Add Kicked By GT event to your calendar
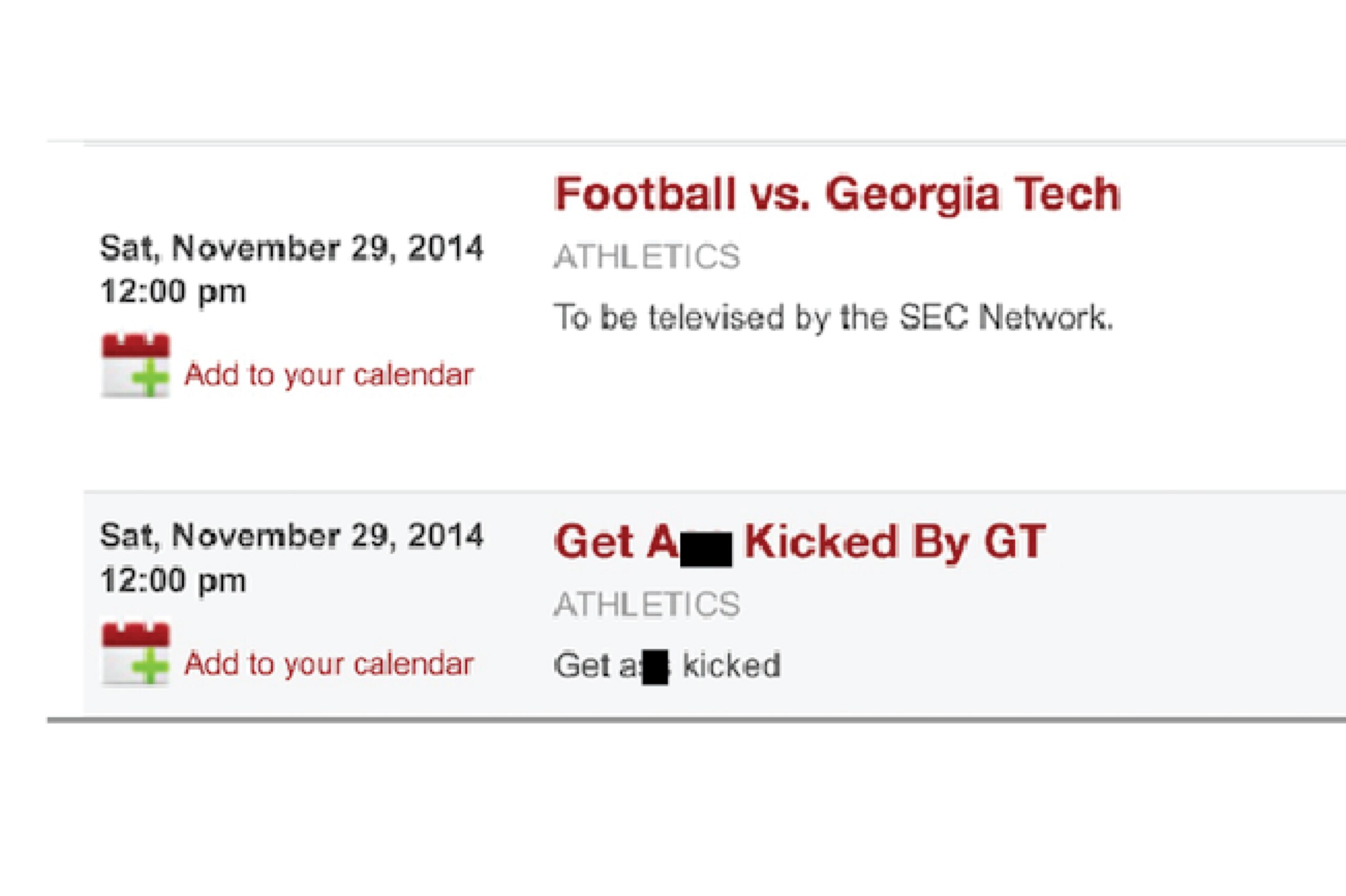 [x=329, y=664]
